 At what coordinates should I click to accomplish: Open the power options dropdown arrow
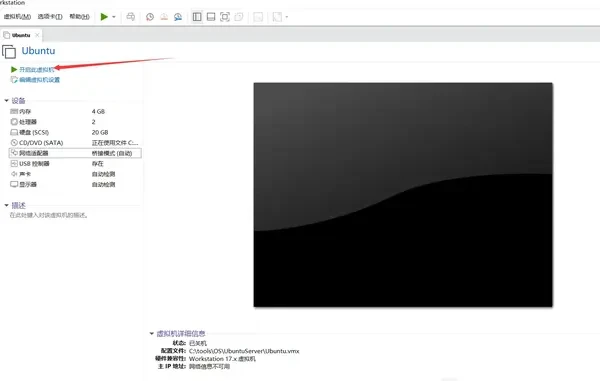[x=114, y=17]
